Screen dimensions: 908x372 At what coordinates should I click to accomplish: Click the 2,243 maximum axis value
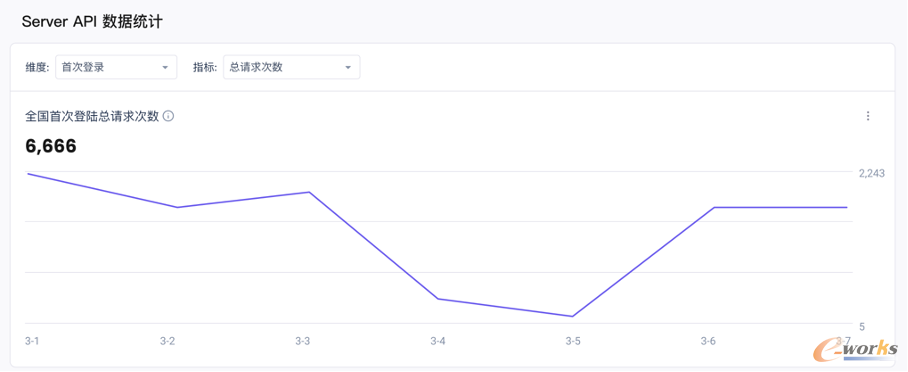(872, 173)
